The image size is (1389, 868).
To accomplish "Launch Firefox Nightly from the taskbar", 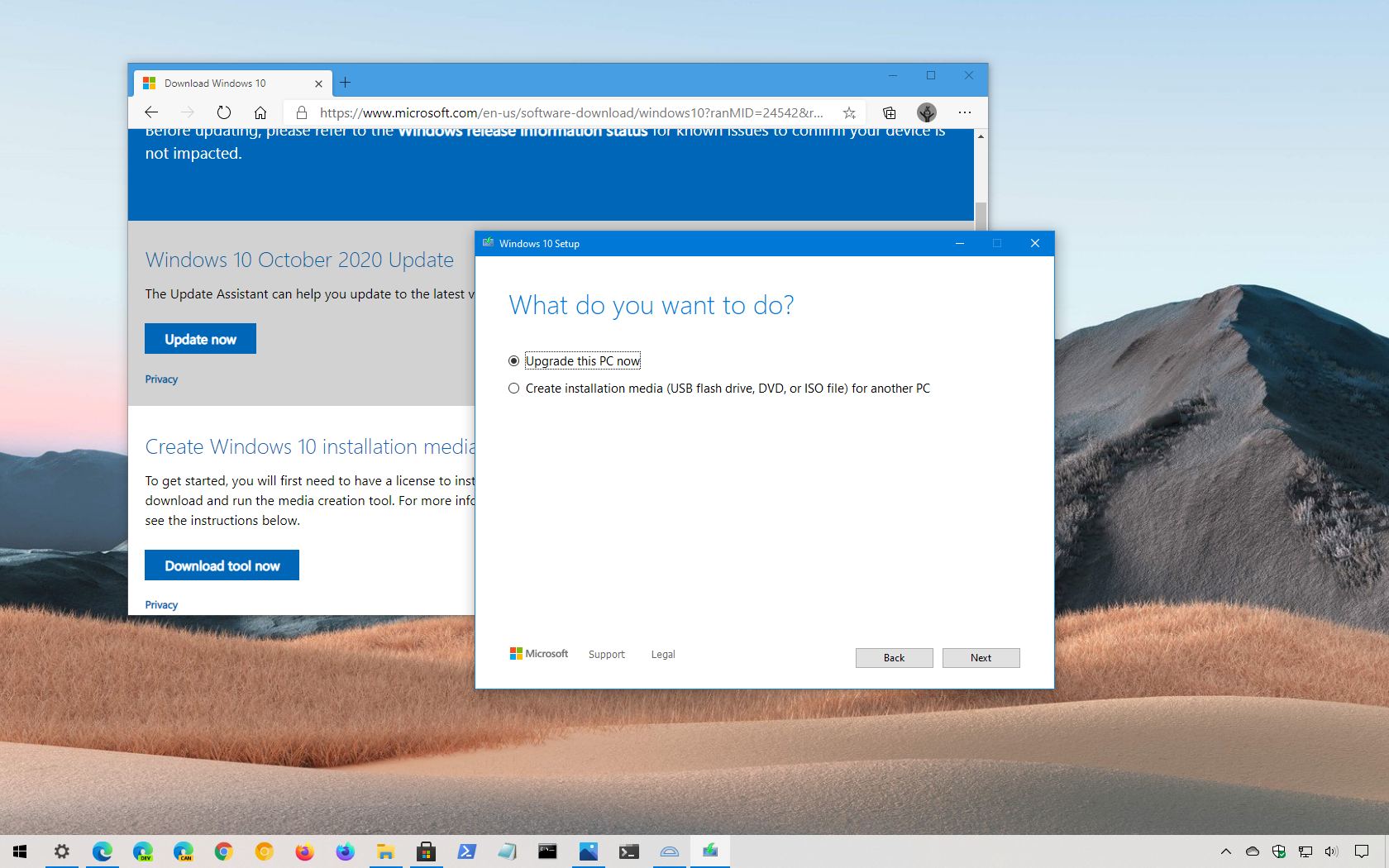I will coord(346,851).
